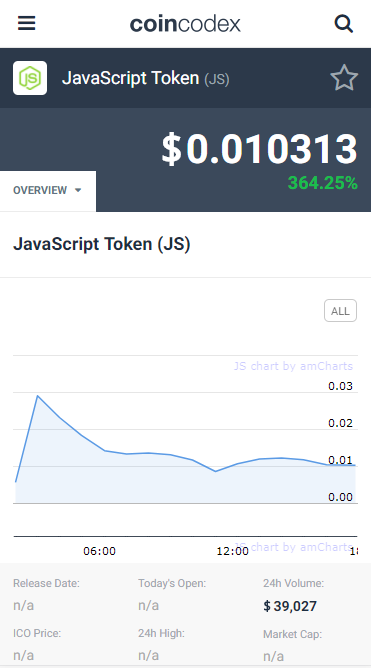This screenshot has height=668, width=371.
Task: Click the 364.25% change percentage
Action: pos(322,183)
